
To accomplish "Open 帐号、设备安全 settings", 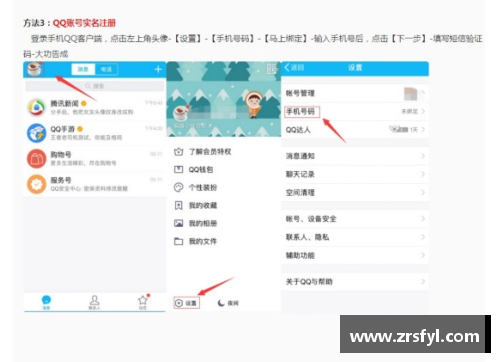I will 355,219.
